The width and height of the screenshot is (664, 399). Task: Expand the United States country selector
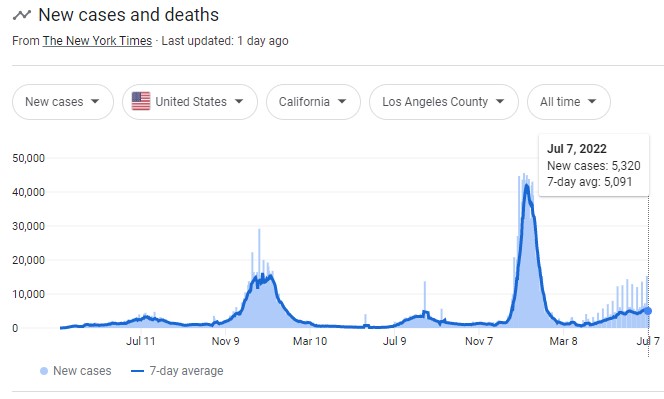[190, 102]
